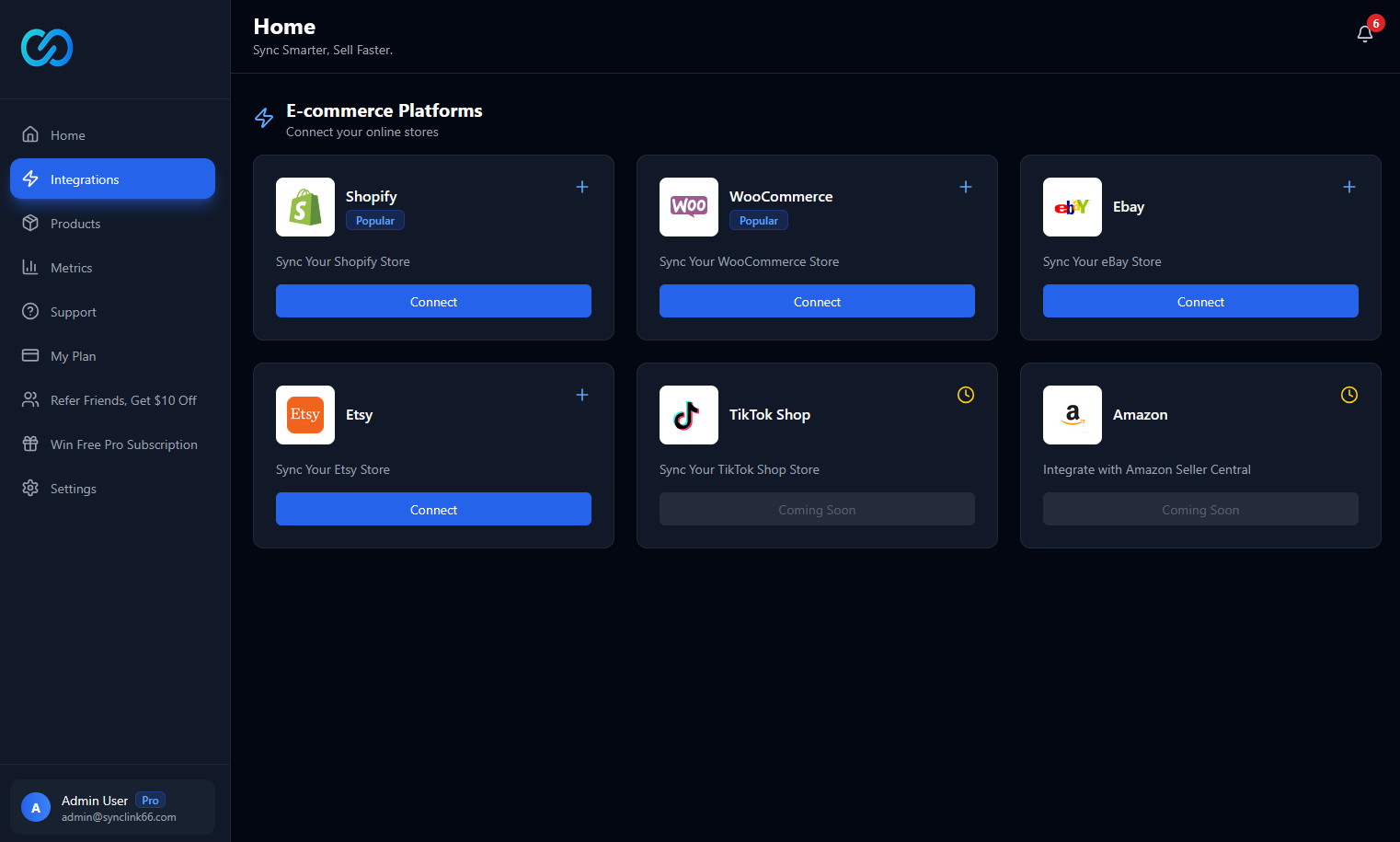Click the WooCommerce logo thumbnail
The width and height of the screenshot is (1400, 842).
pos(689,207)
